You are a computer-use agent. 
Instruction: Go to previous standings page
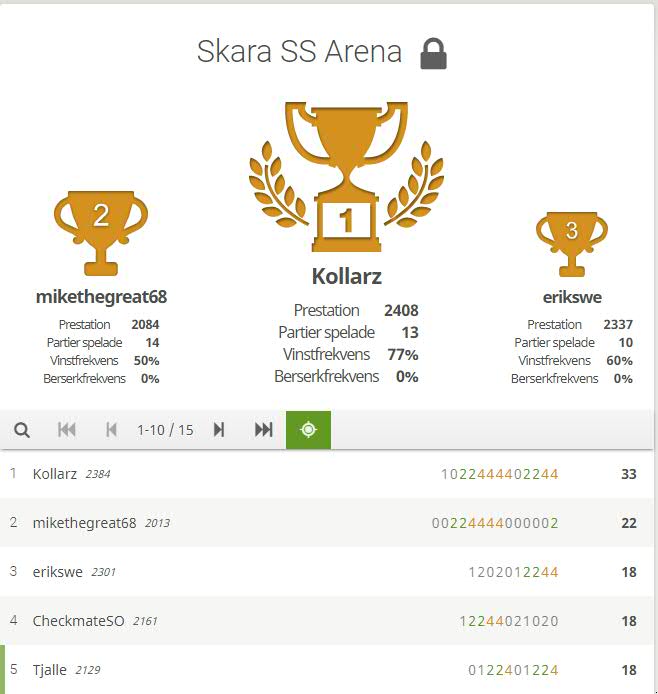point(112,430)
